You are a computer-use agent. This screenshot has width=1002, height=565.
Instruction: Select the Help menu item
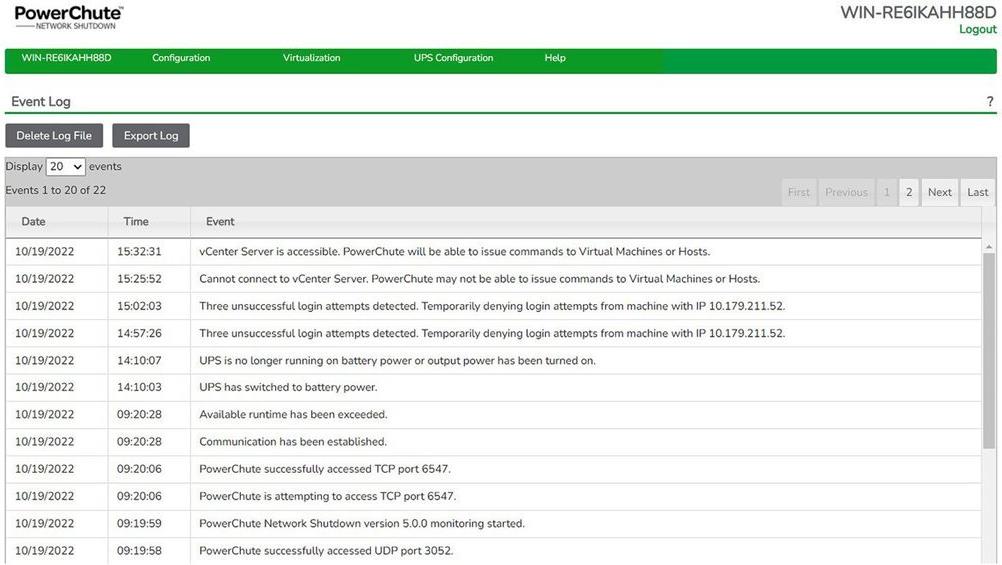coord(555,58)
